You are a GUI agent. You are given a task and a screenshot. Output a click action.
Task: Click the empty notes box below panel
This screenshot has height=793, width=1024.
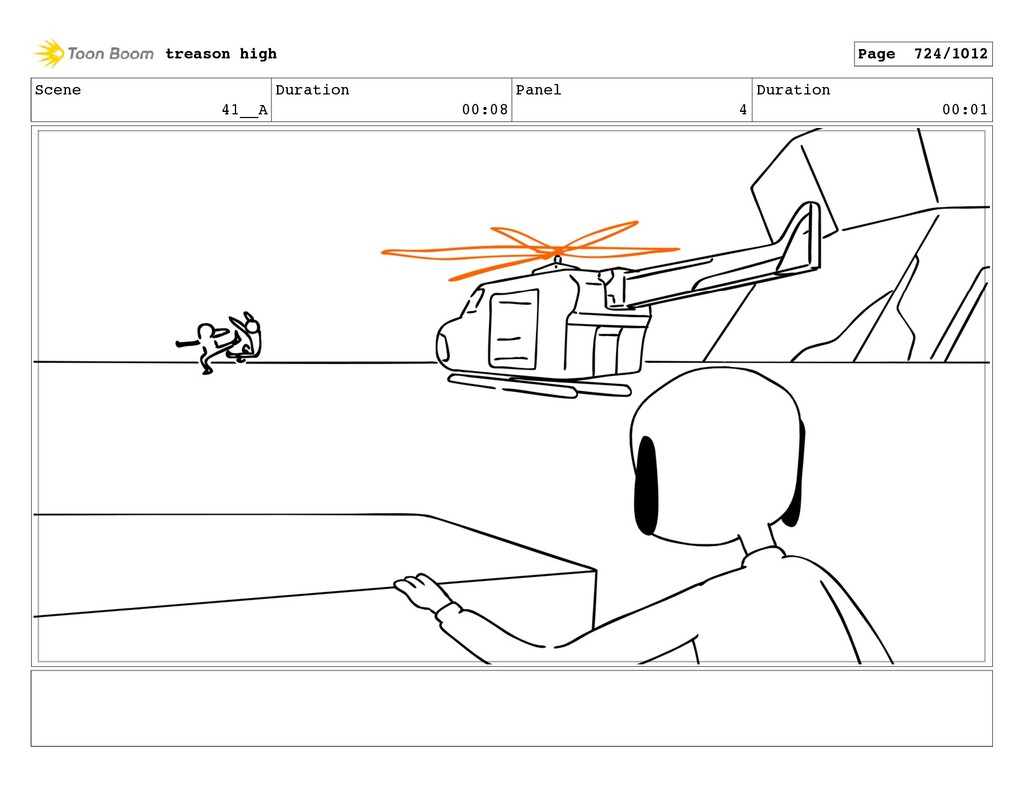click(x=511, y=708)
